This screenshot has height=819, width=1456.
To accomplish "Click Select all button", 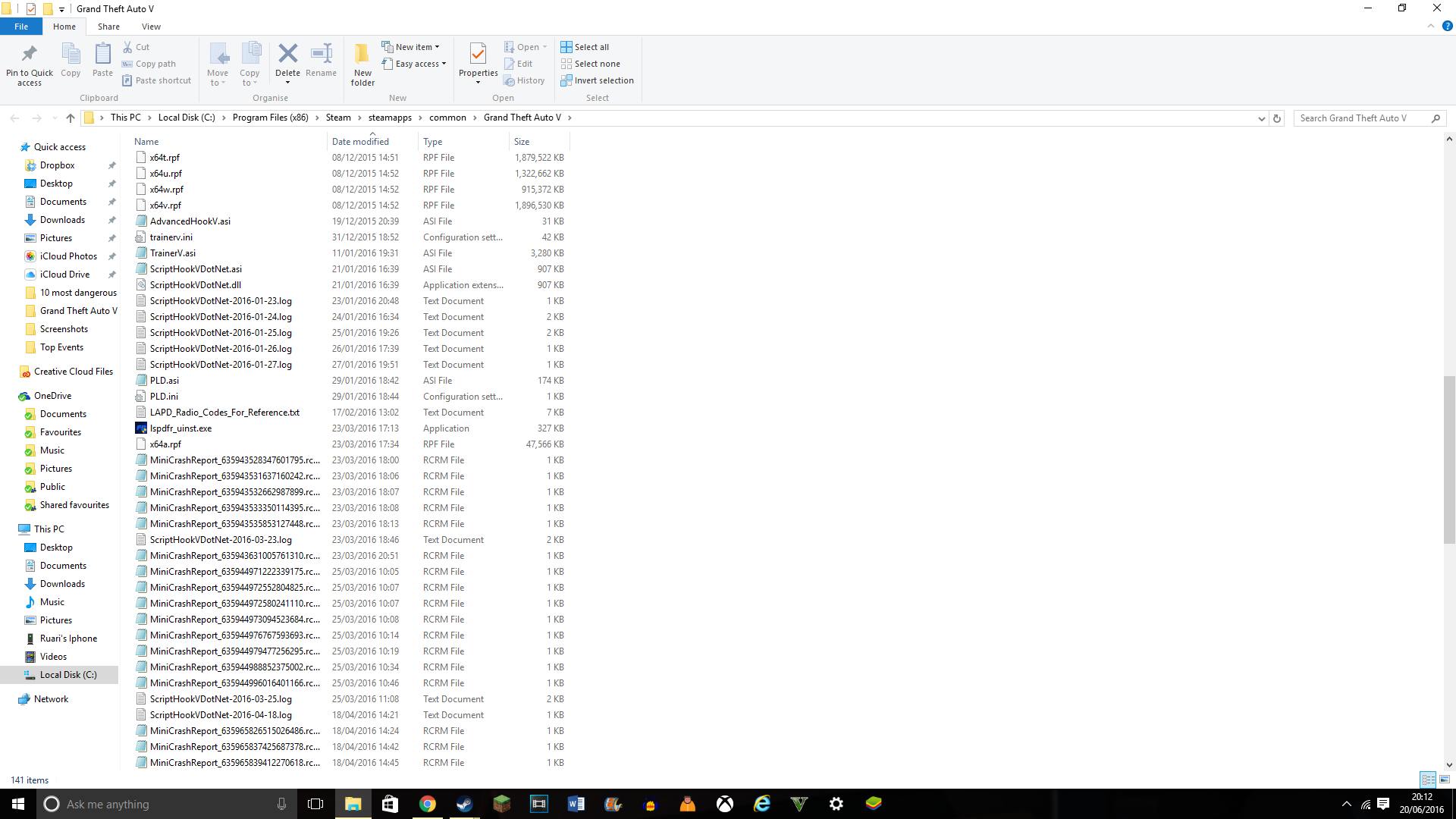I will (x=585, y=47).
